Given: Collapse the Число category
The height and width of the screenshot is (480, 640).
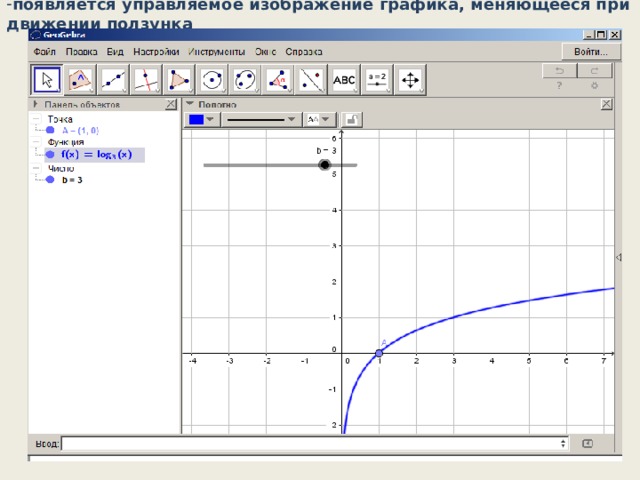Looking at the screenshot, I should coord(36,168).
